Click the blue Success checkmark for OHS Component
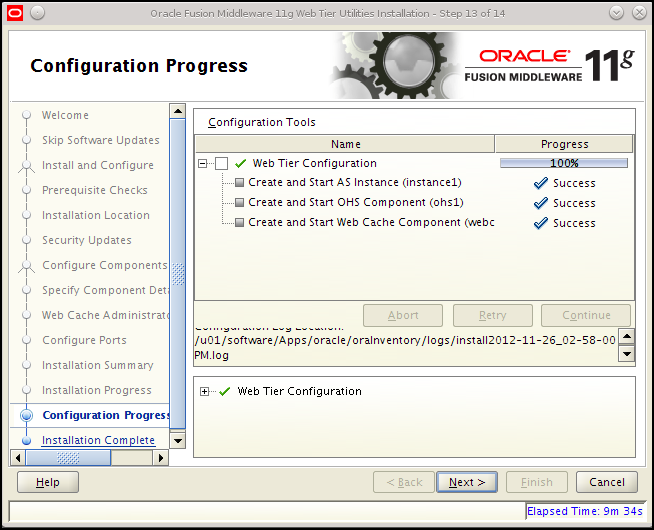Viewport: 654px width, 530px height. (541, 203)
